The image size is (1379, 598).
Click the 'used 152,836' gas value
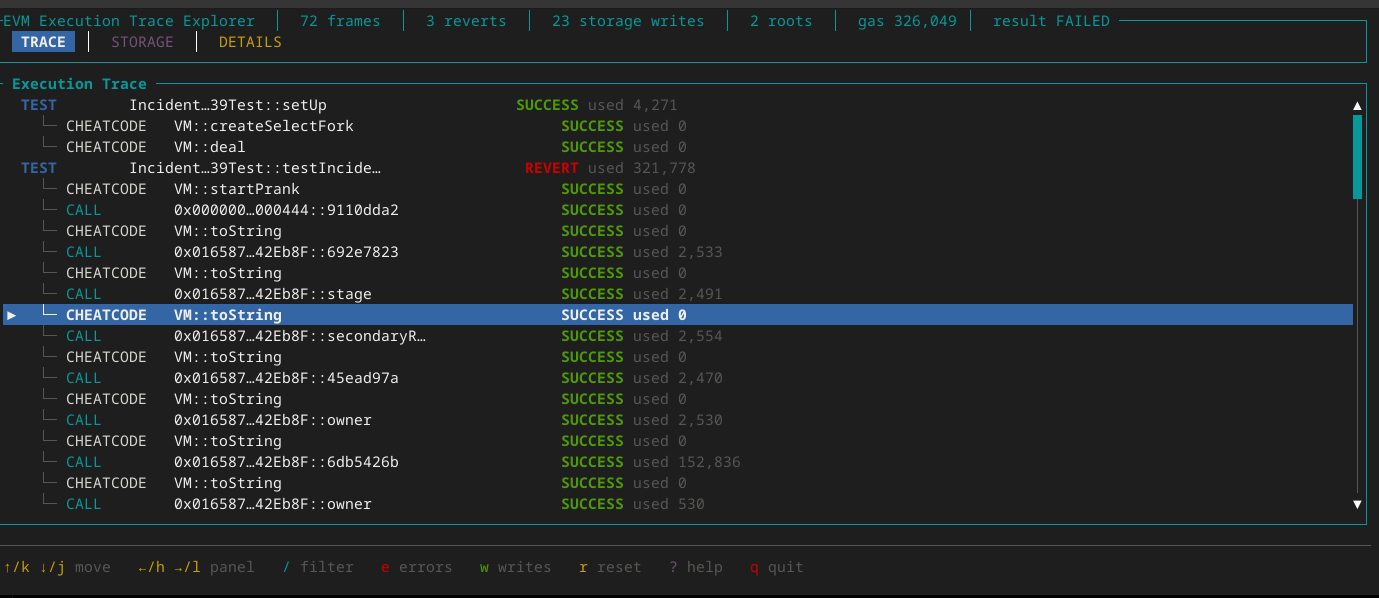click(687, 462)
